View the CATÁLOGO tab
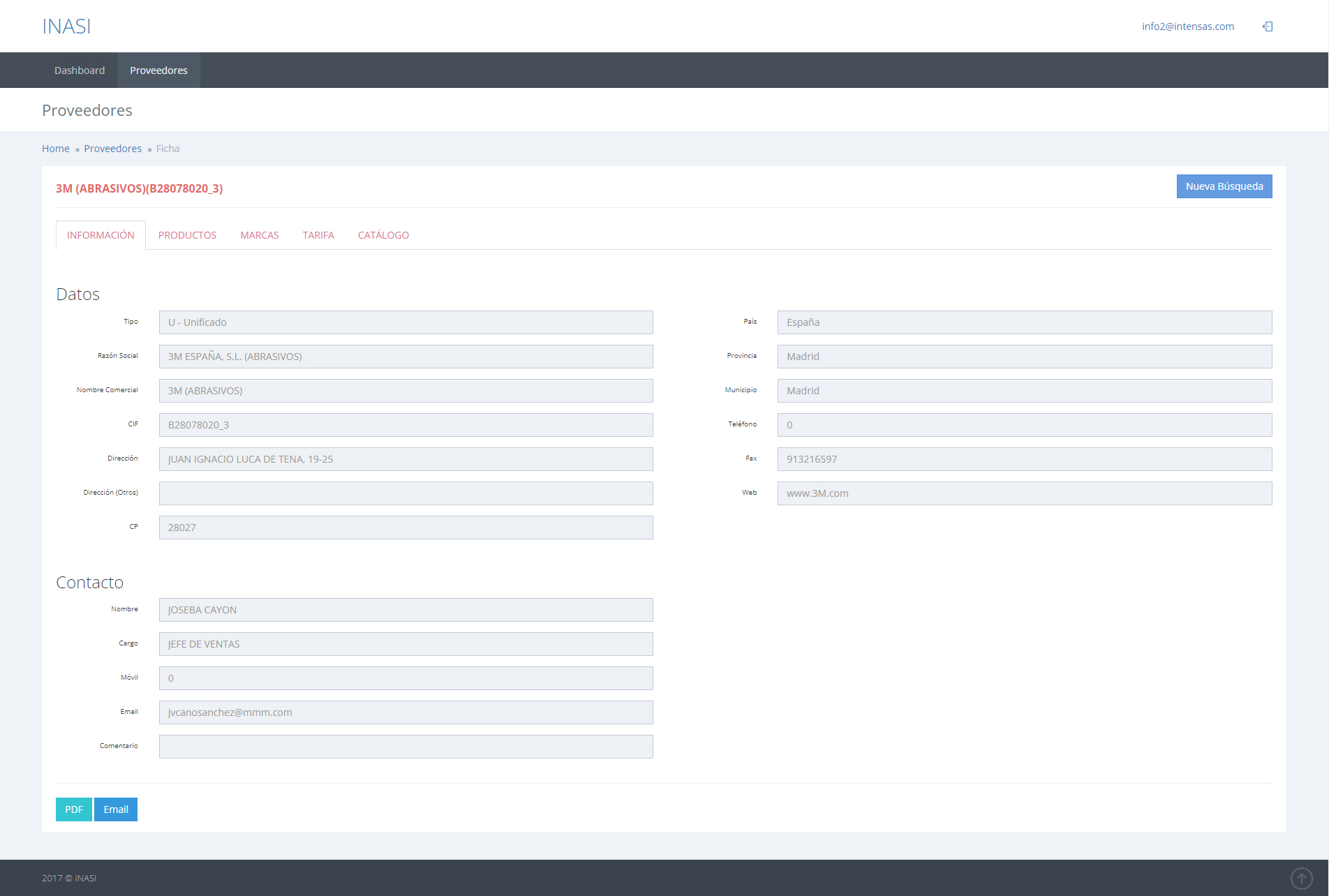Image resolution: width=1329 pixels, height=896 pixels. 383,235
